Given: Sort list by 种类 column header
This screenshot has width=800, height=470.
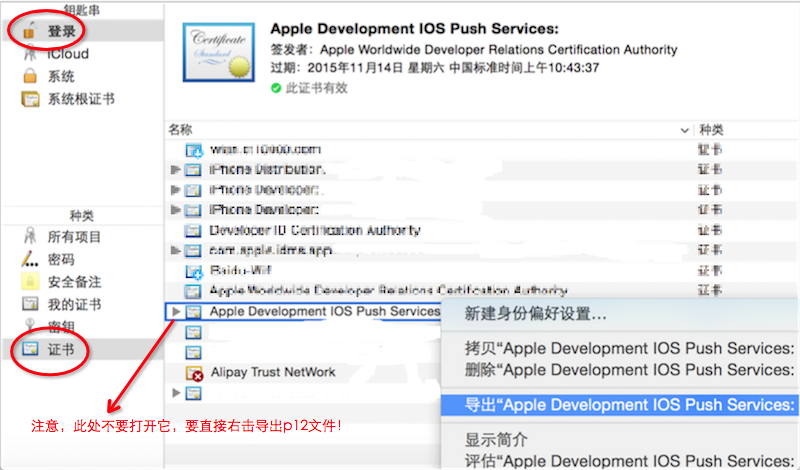Looking at the screenshot, I should coord(711,130).
